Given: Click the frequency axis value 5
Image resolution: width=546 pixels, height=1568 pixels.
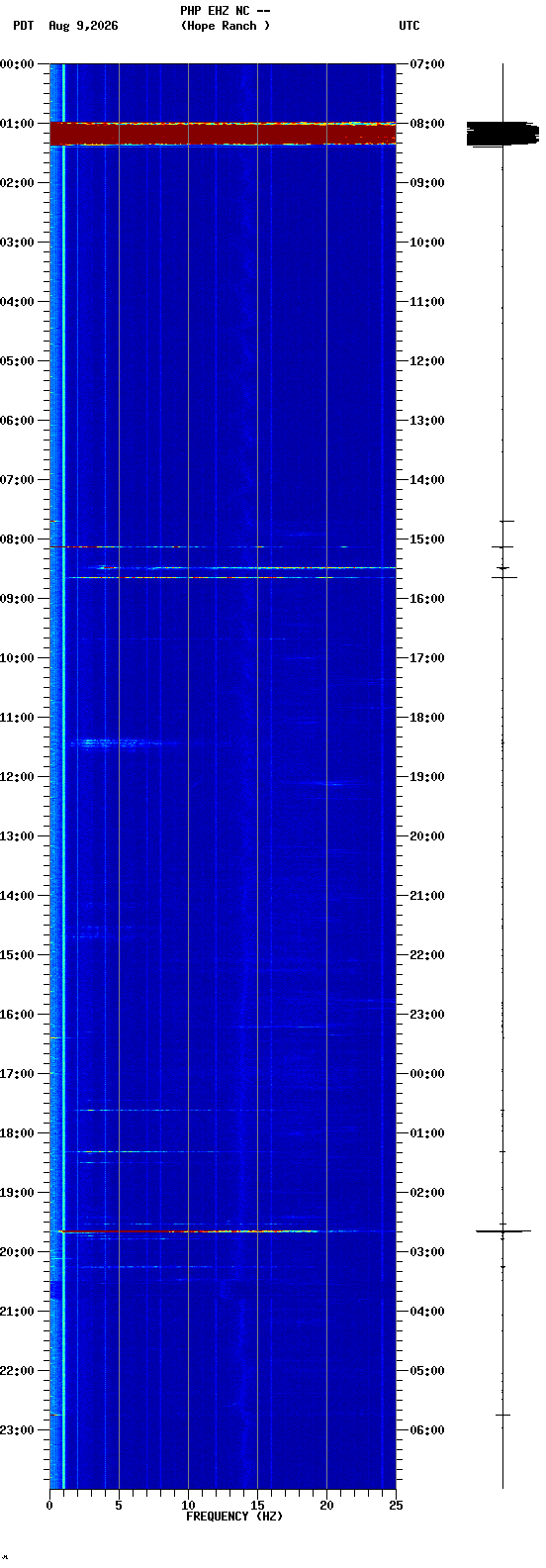Looking at the screenshot, I should click(x=119, y=1506).
